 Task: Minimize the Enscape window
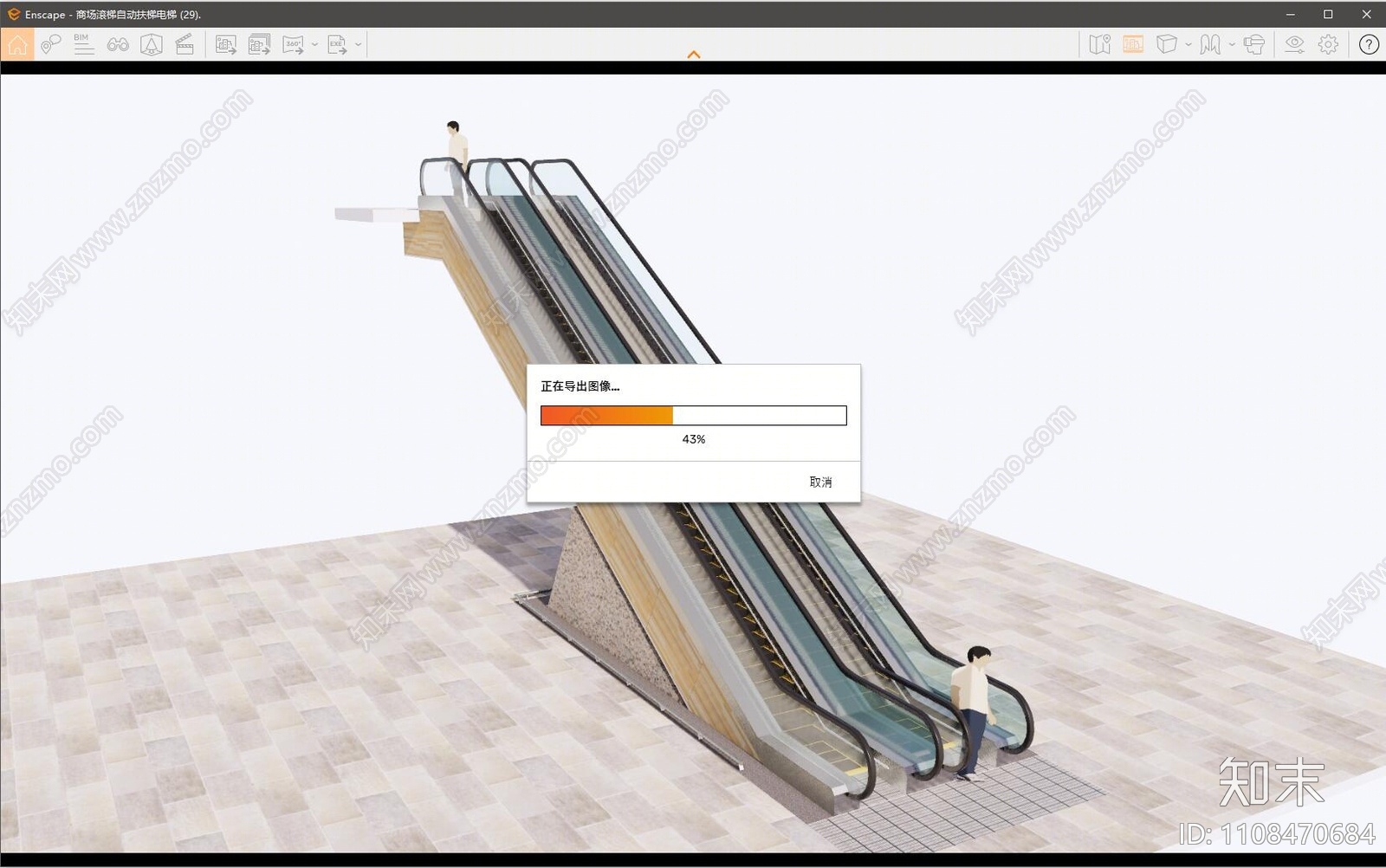click(x=1291, y=14)
